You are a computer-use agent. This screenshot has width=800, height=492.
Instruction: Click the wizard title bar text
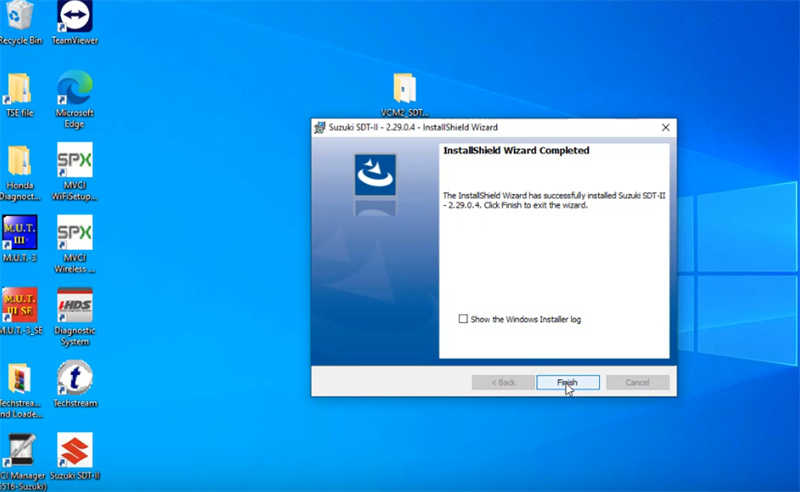pyautogui.click(x=413, y=128)
